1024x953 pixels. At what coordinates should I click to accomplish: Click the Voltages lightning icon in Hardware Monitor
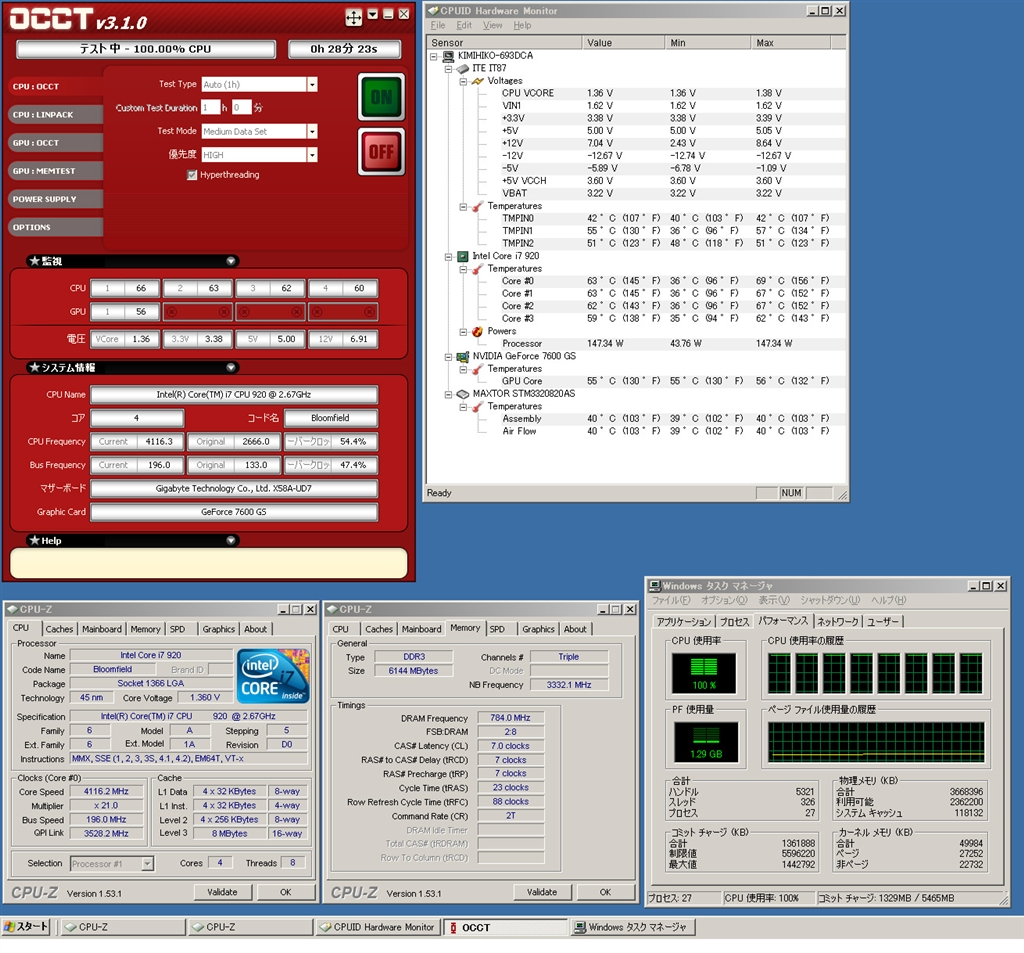point(478,81)
